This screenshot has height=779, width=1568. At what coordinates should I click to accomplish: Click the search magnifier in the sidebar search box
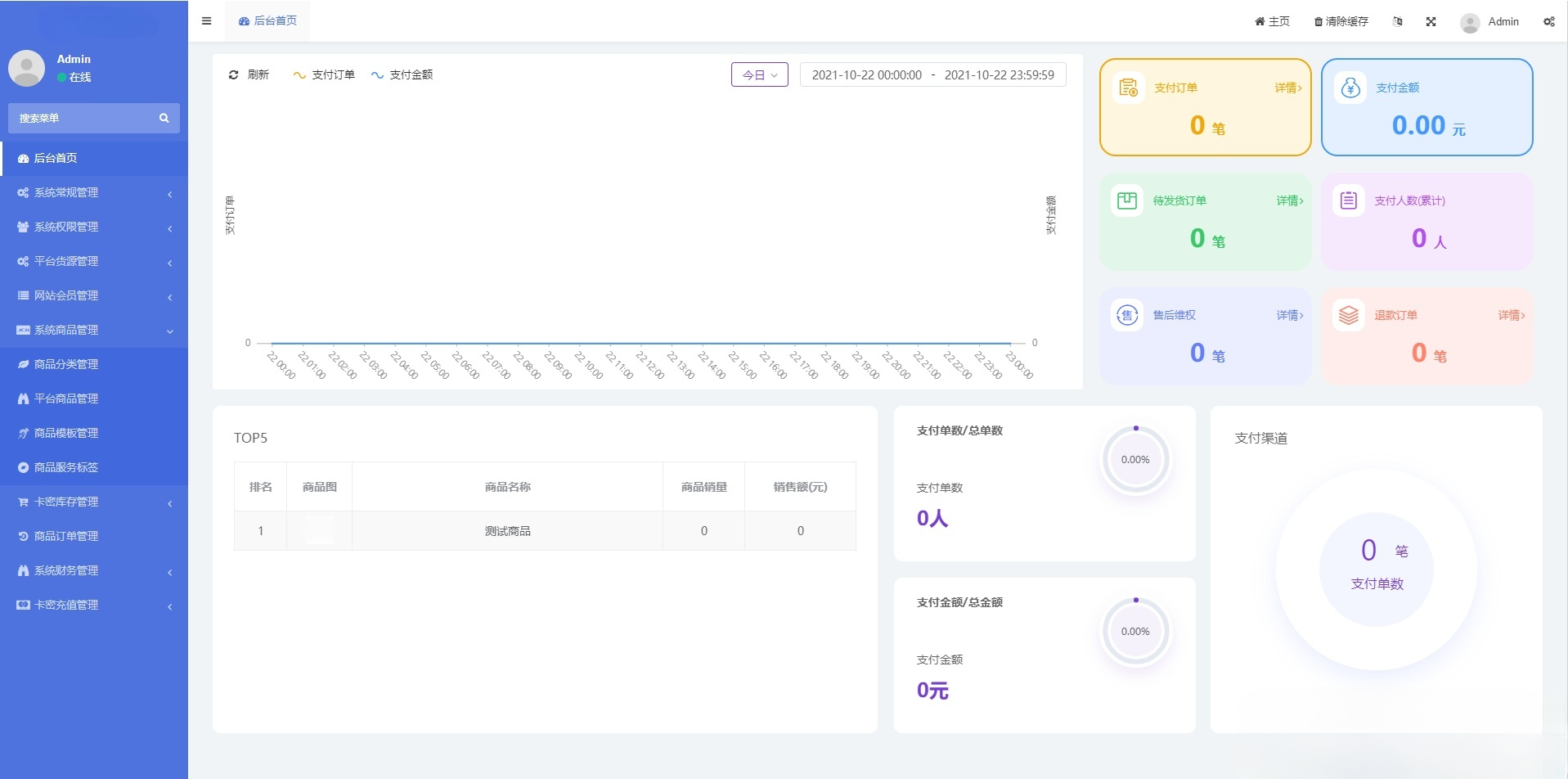(x=164, y=118)
